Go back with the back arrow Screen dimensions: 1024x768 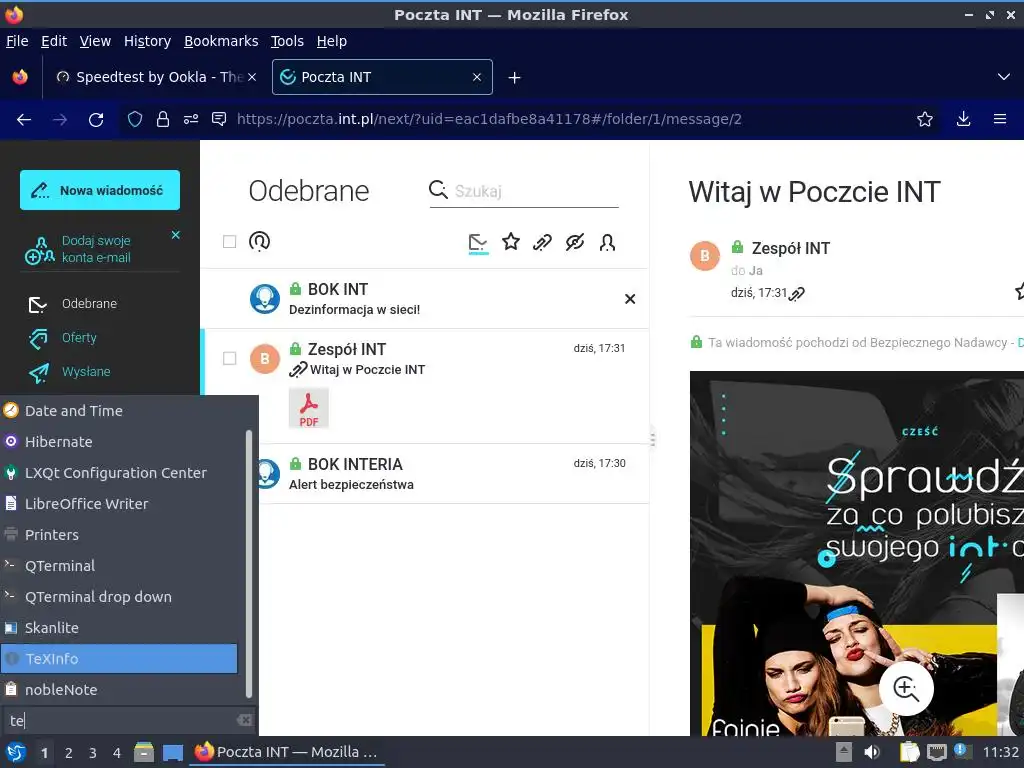(24, 120)
